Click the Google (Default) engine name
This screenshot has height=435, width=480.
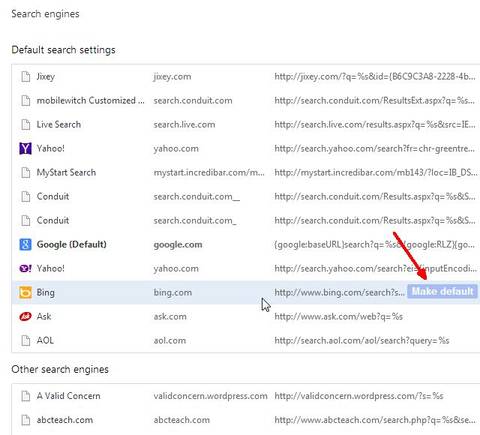tap(71, 244)
